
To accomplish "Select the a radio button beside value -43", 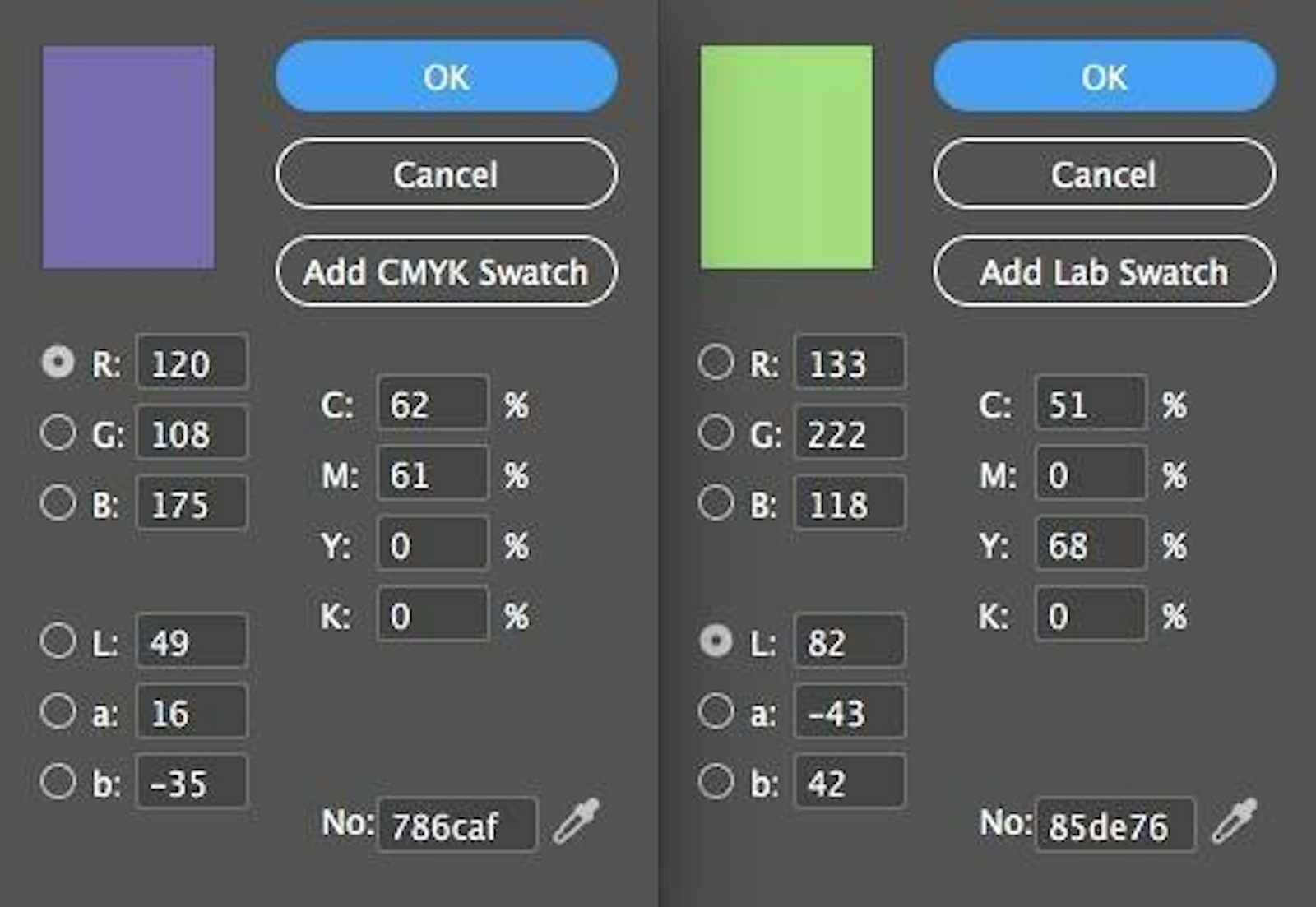I will pos(716,711).
